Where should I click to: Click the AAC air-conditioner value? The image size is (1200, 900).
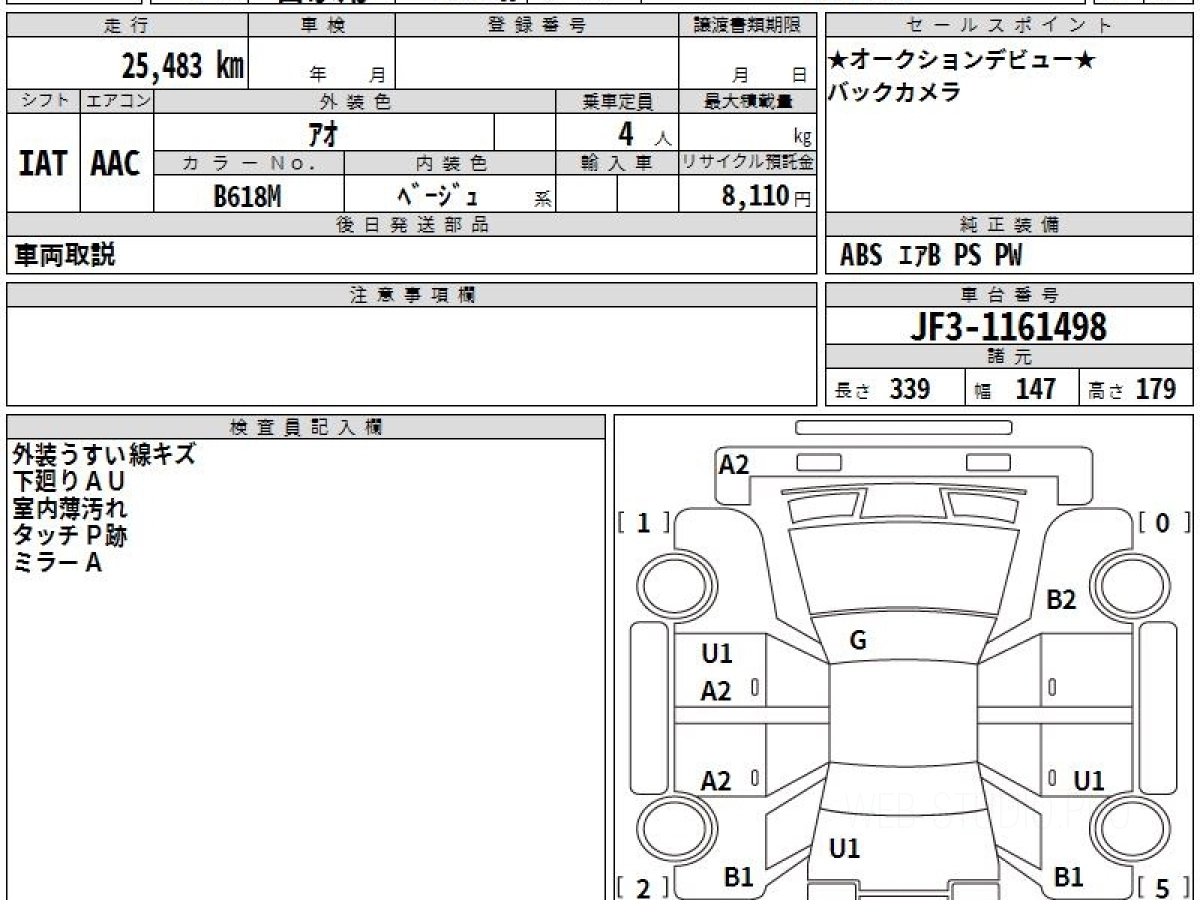click(116, 163)
